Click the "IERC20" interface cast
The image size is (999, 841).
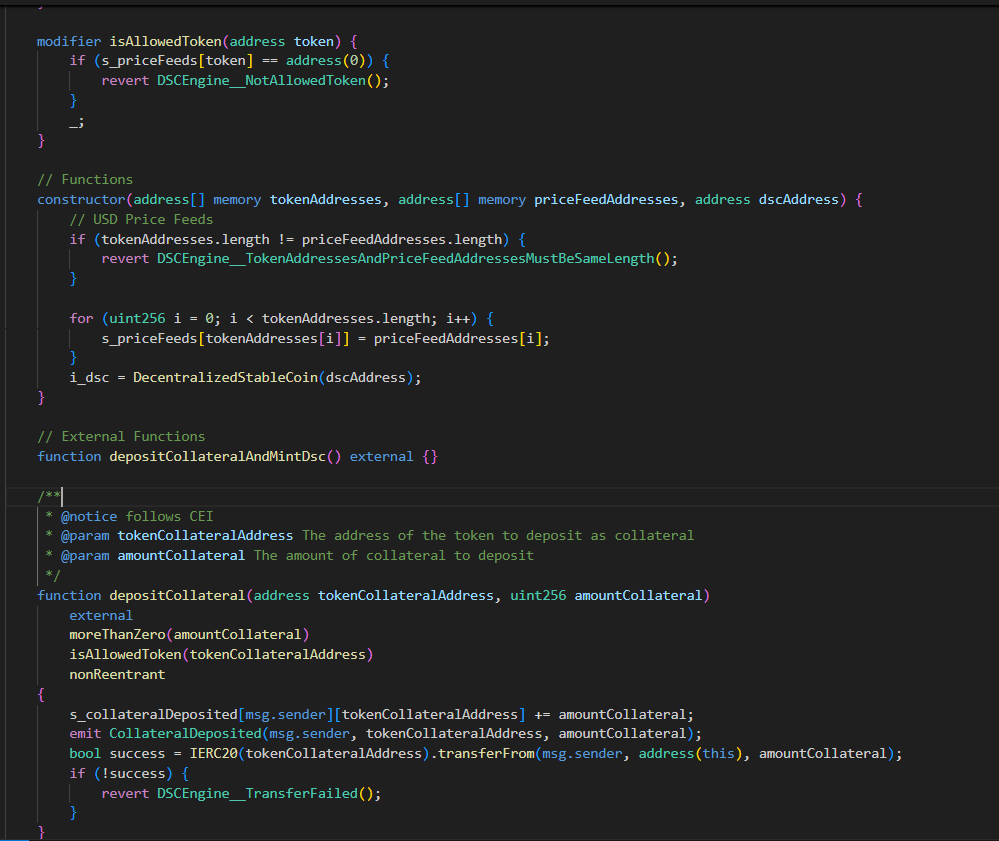(x=213, y=754)
